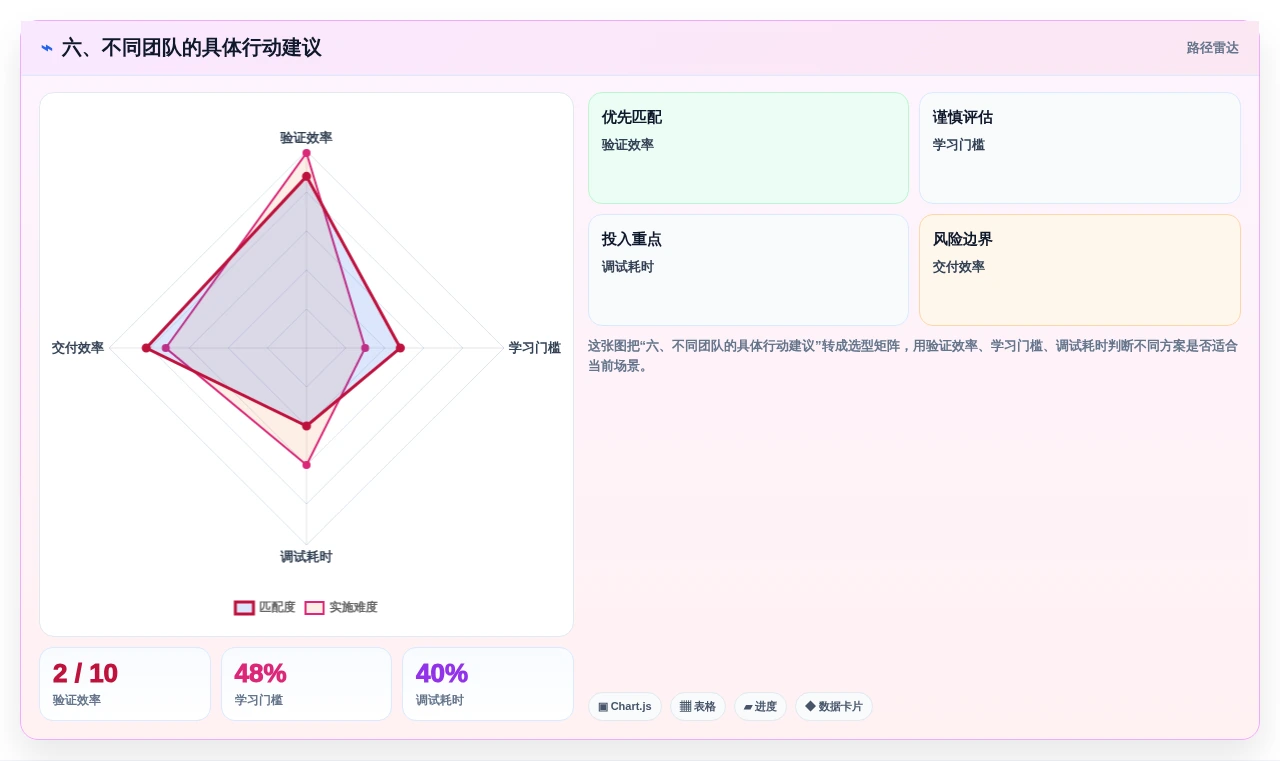Click the 调试耗时 radar axis label
Screen dimensions: 1280x761
pos(306,557)
